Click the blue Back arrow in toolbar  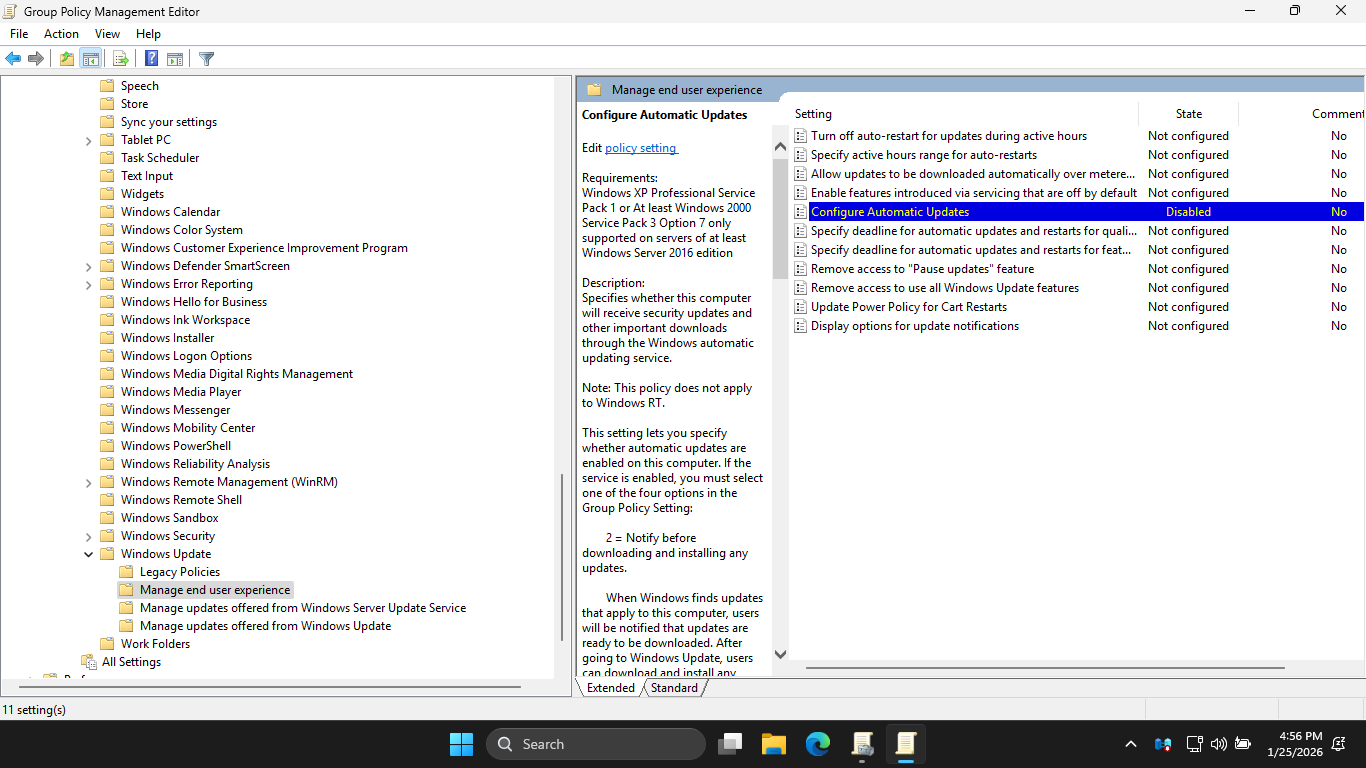13,59
